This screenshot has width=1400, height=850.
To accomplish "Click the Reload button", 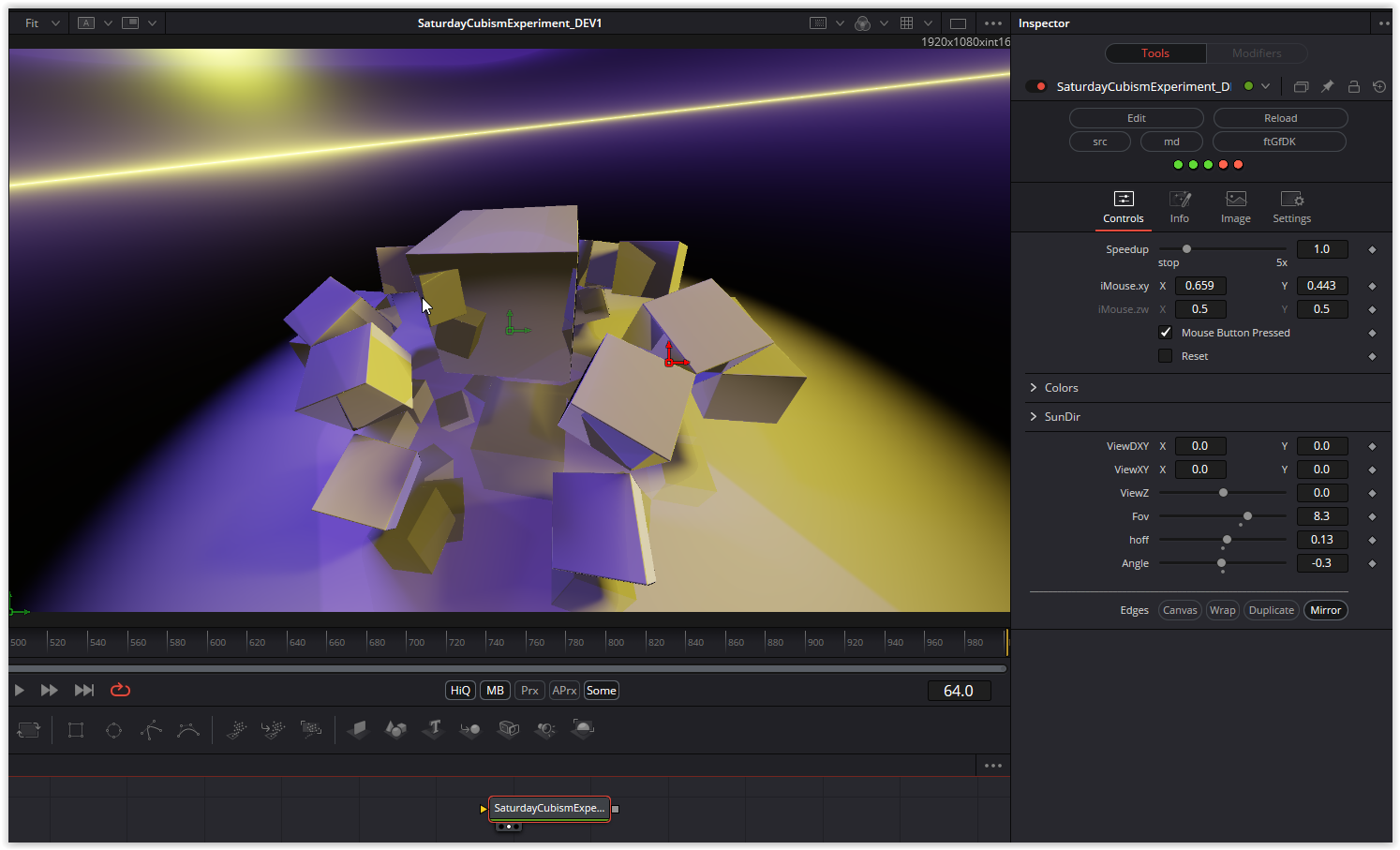I will [x=1280, y=118].
